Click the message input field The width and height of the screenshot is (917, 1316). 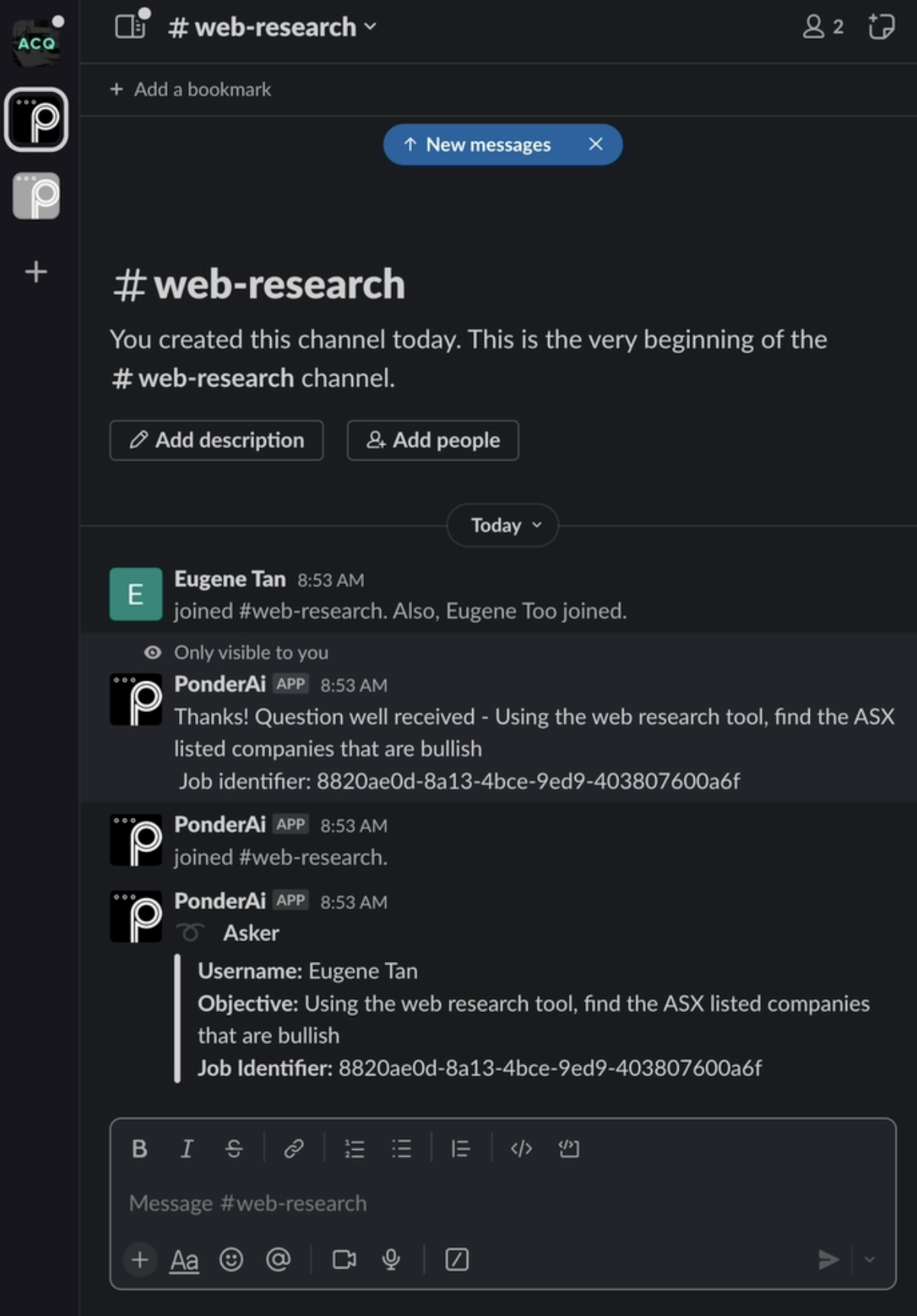[x=457, y=1203]
